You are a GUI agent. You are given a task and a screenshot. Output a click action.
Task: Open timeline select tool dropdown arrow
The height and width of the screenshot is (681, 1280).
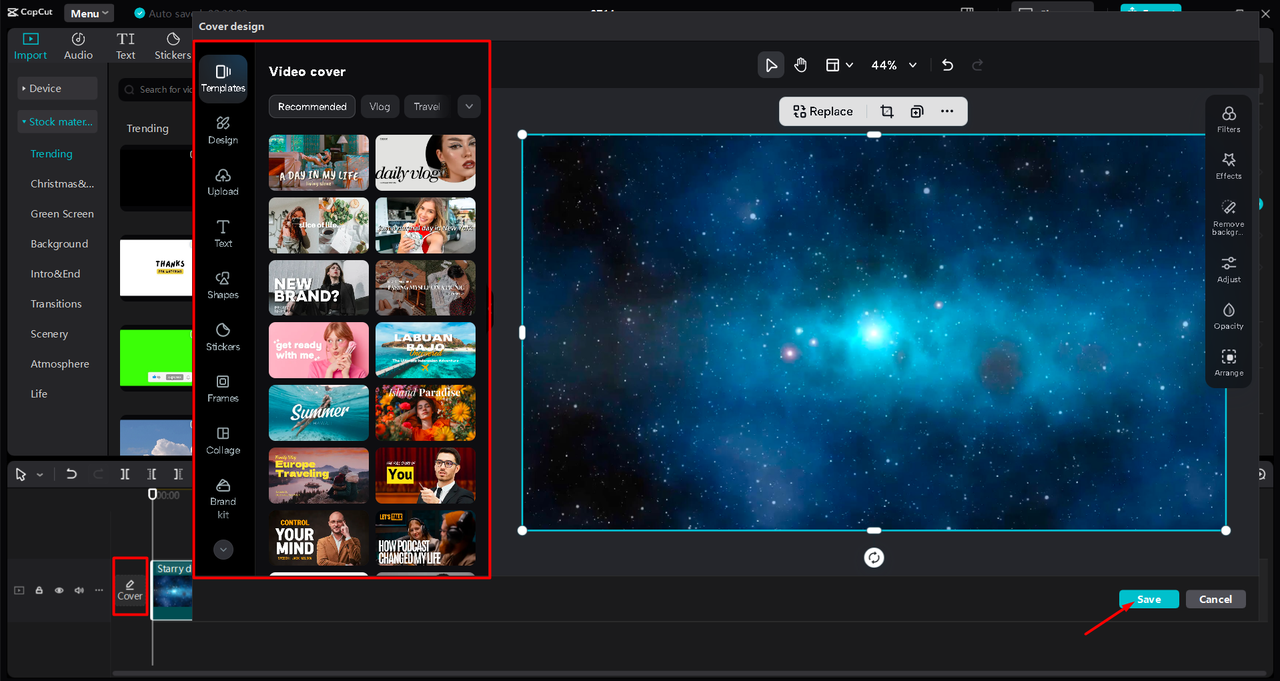coord(40,475)
